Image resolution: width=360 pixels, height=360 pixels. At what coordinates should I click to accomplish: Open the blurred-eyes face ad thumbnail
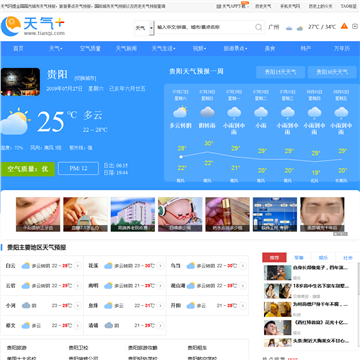click(322, 214)
